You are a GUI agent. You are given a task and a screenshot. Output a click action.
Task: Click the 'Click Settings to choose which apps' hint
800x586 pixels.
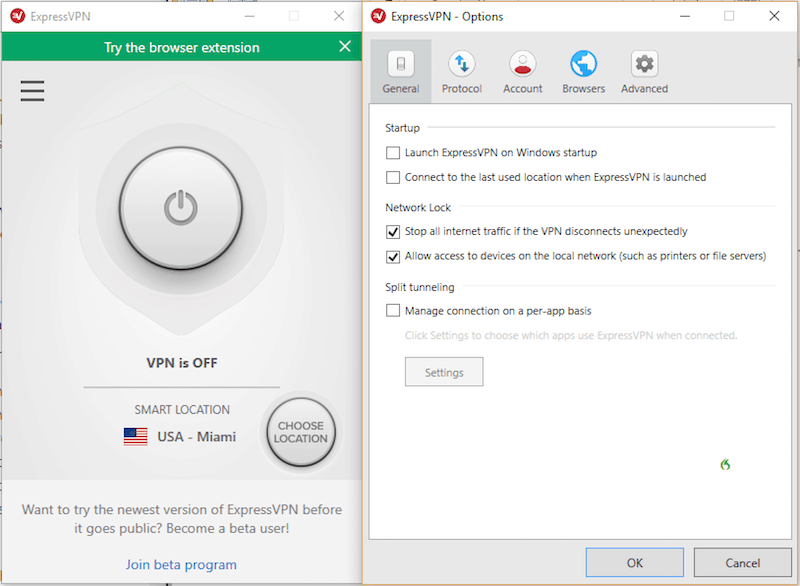(571, 336)
